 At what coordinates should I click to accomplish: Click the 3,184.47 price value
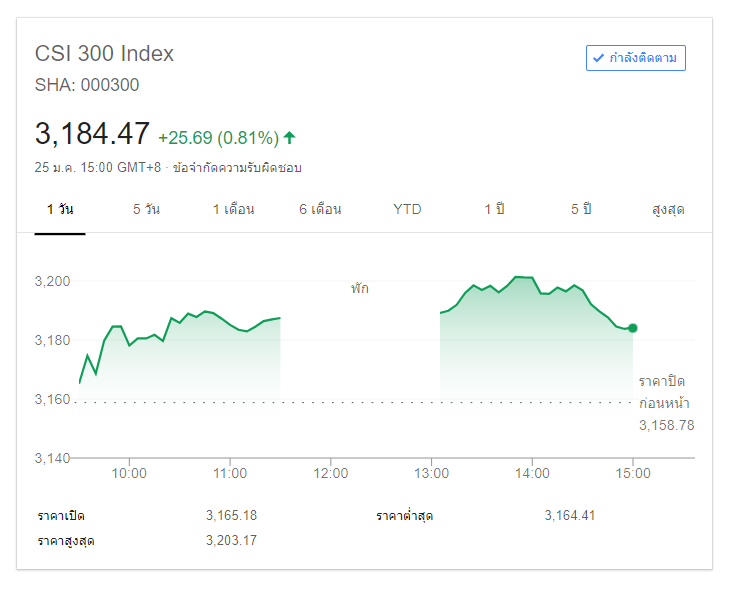point(92,133)
